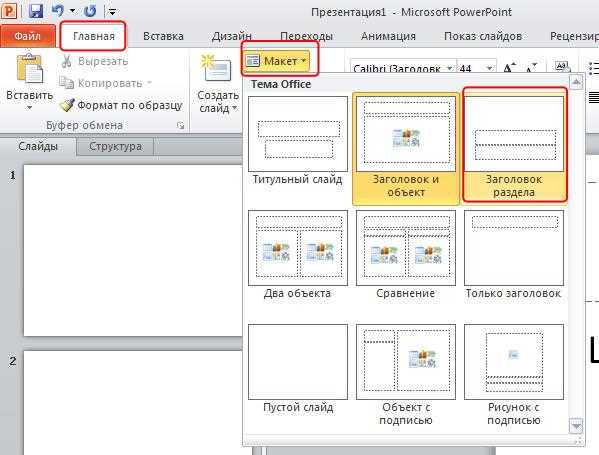Click the bullets list icon

593,68
